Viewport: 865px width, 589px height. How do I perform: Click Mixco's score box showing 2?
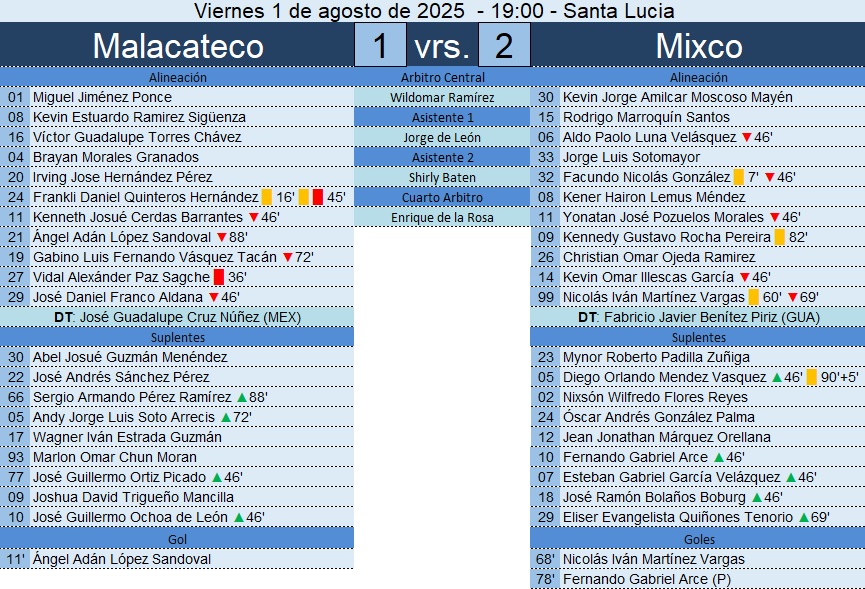click(x=504, y=46)
